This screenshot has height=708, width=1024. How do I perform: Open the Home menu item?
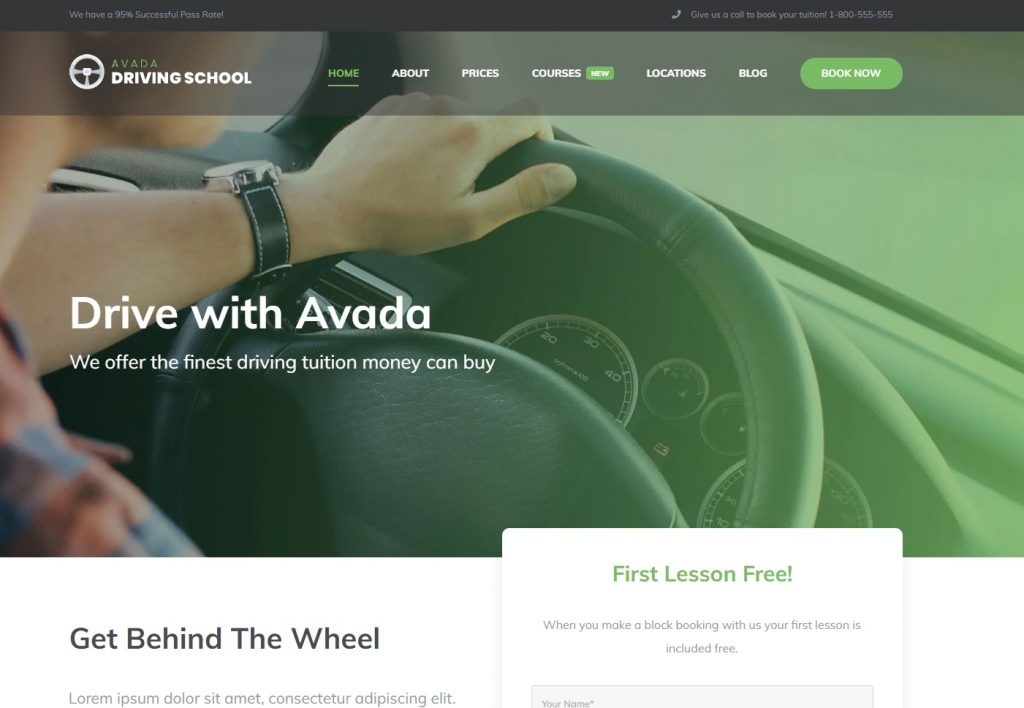(x=344, y=73)
